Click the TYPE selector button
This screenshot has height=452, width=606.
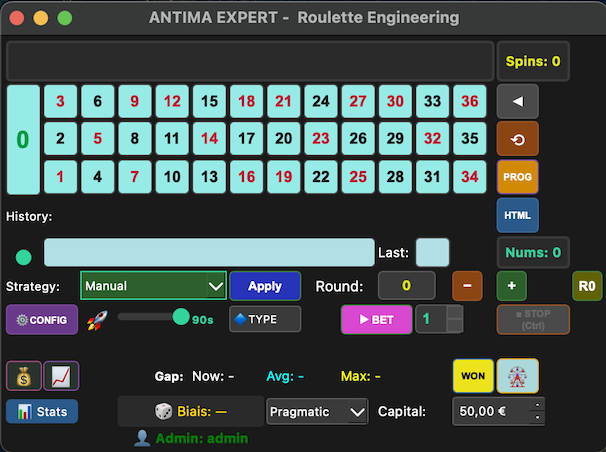(265, 319)
